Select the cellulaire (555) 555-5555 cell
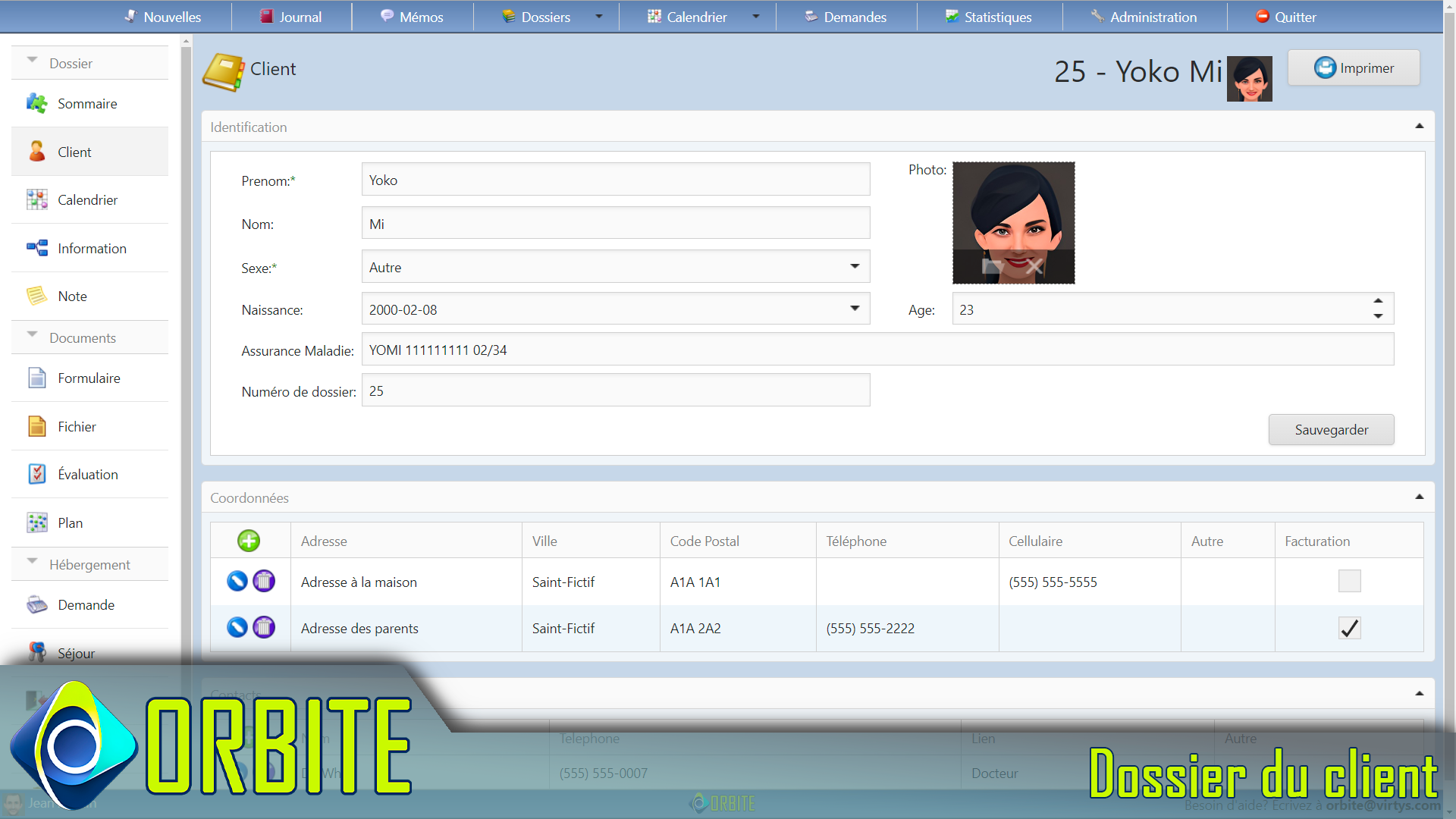The height and width of the screenshot is (819, 1456). click(x=1090, y=582)
